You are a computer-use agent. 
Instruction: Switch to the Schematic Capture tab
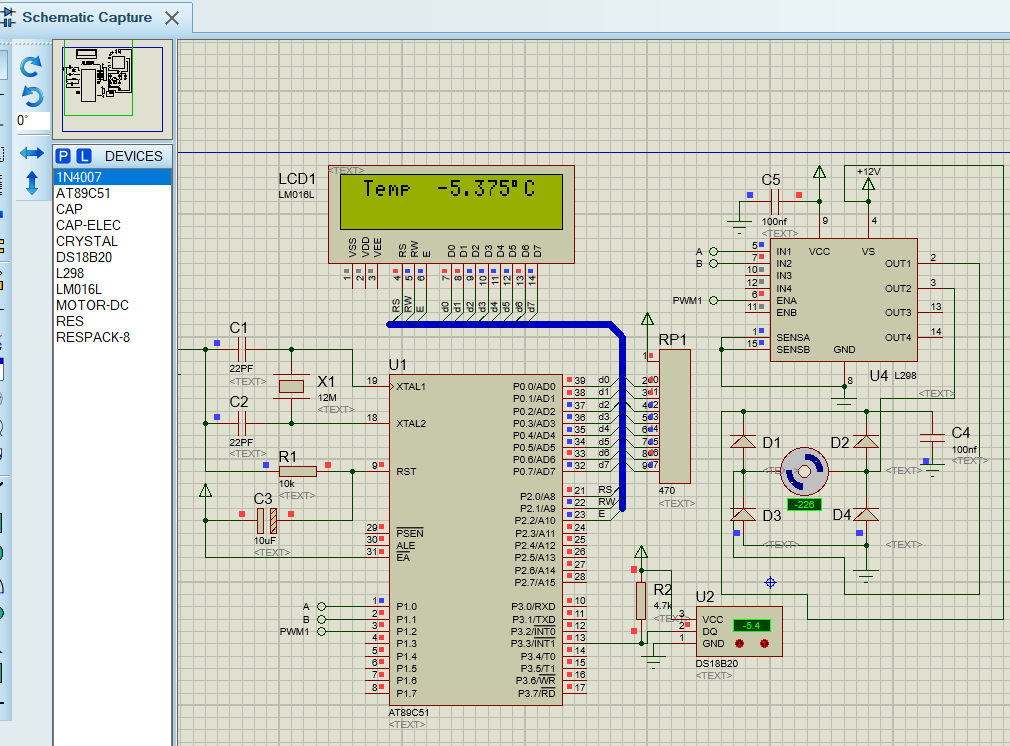[x=85, y=18]
